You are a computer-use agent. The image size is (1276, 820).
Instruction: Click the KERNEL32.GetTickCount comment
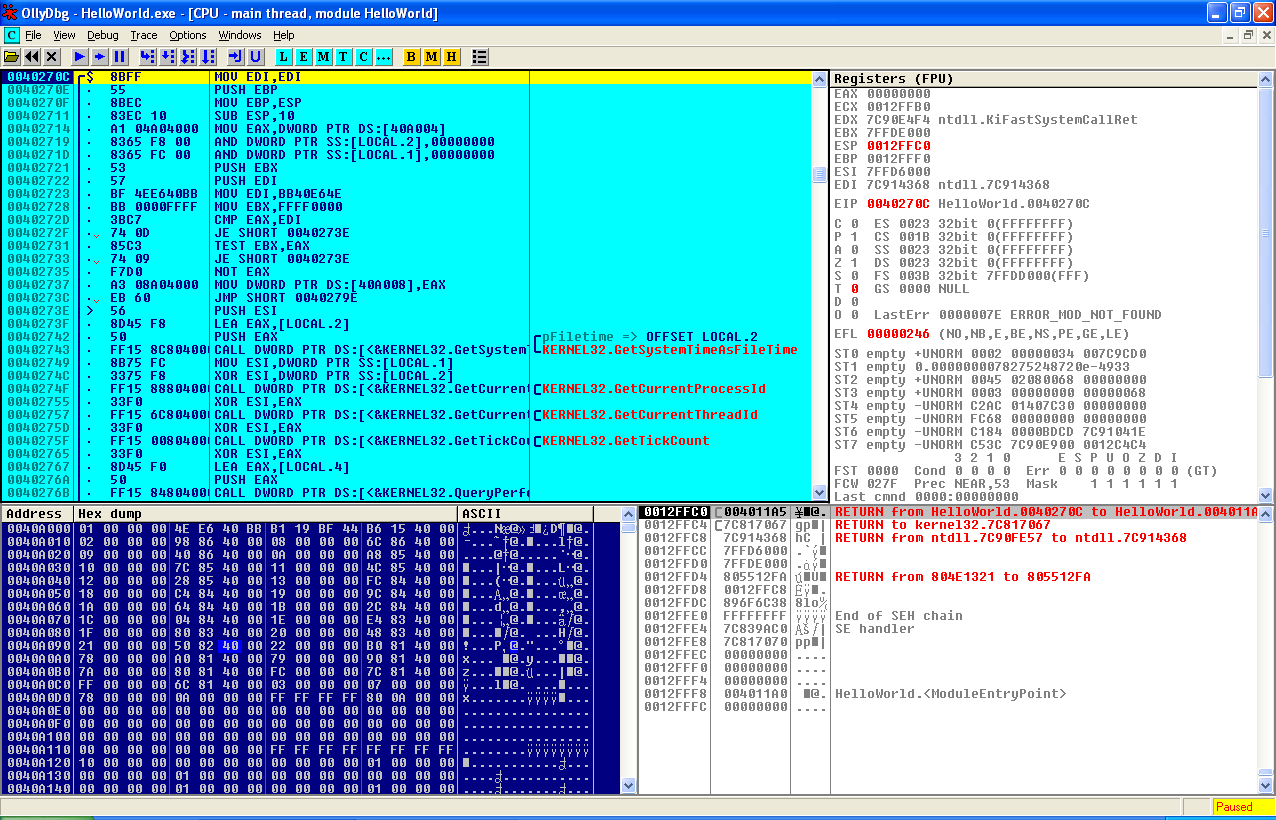click(x=626, y=441)
